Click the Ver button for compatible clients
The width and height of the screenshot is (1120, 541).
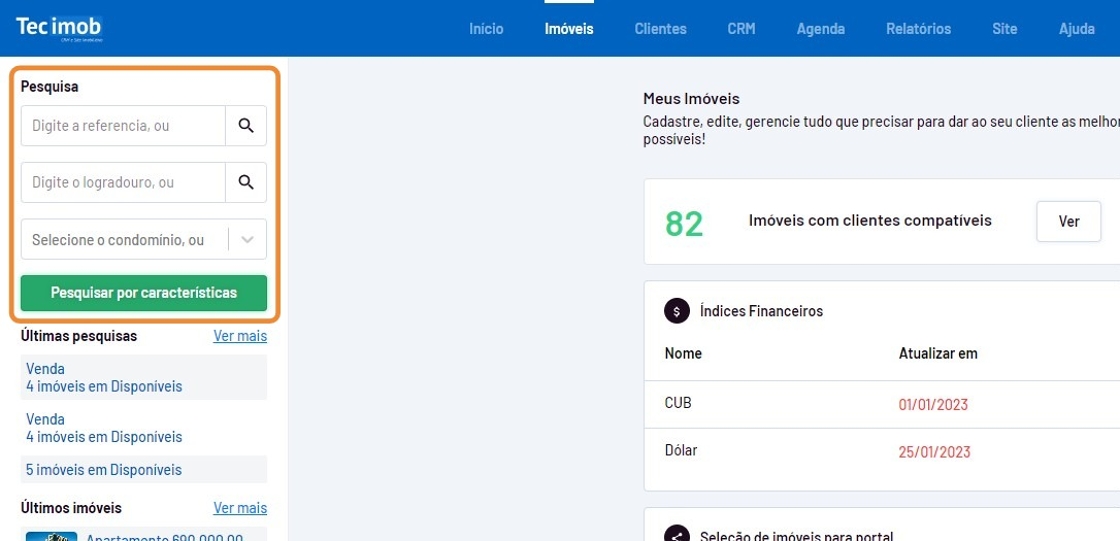point(1068,221)
